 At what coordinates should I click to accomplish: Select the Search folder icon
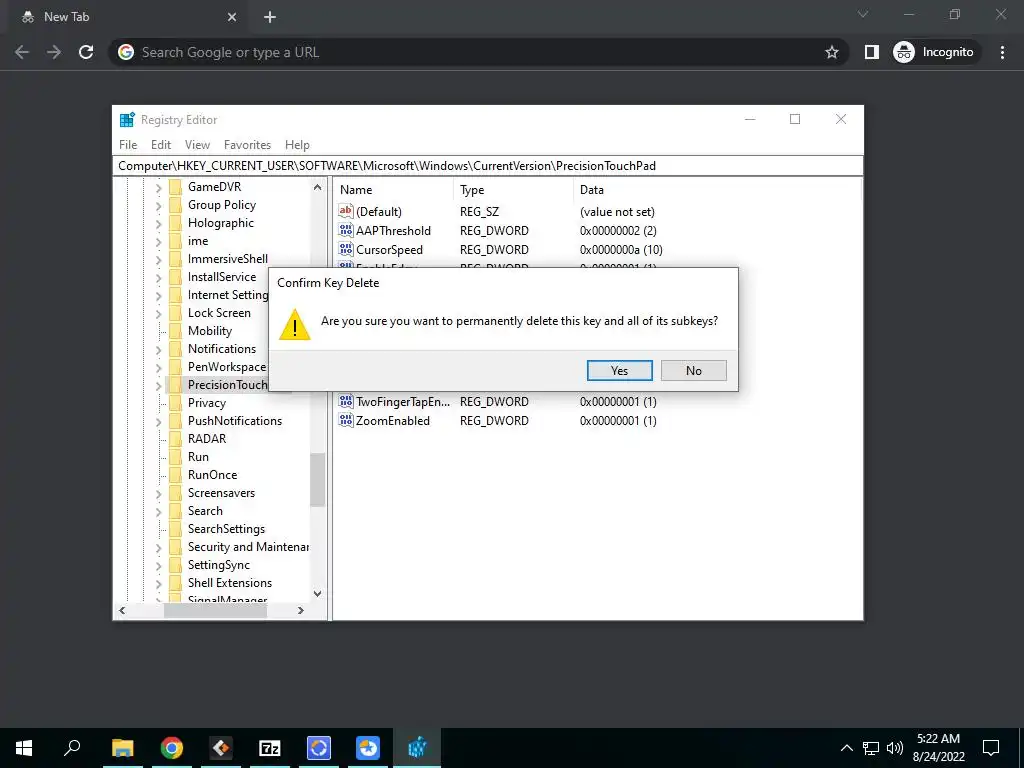[x=174, y=511]
